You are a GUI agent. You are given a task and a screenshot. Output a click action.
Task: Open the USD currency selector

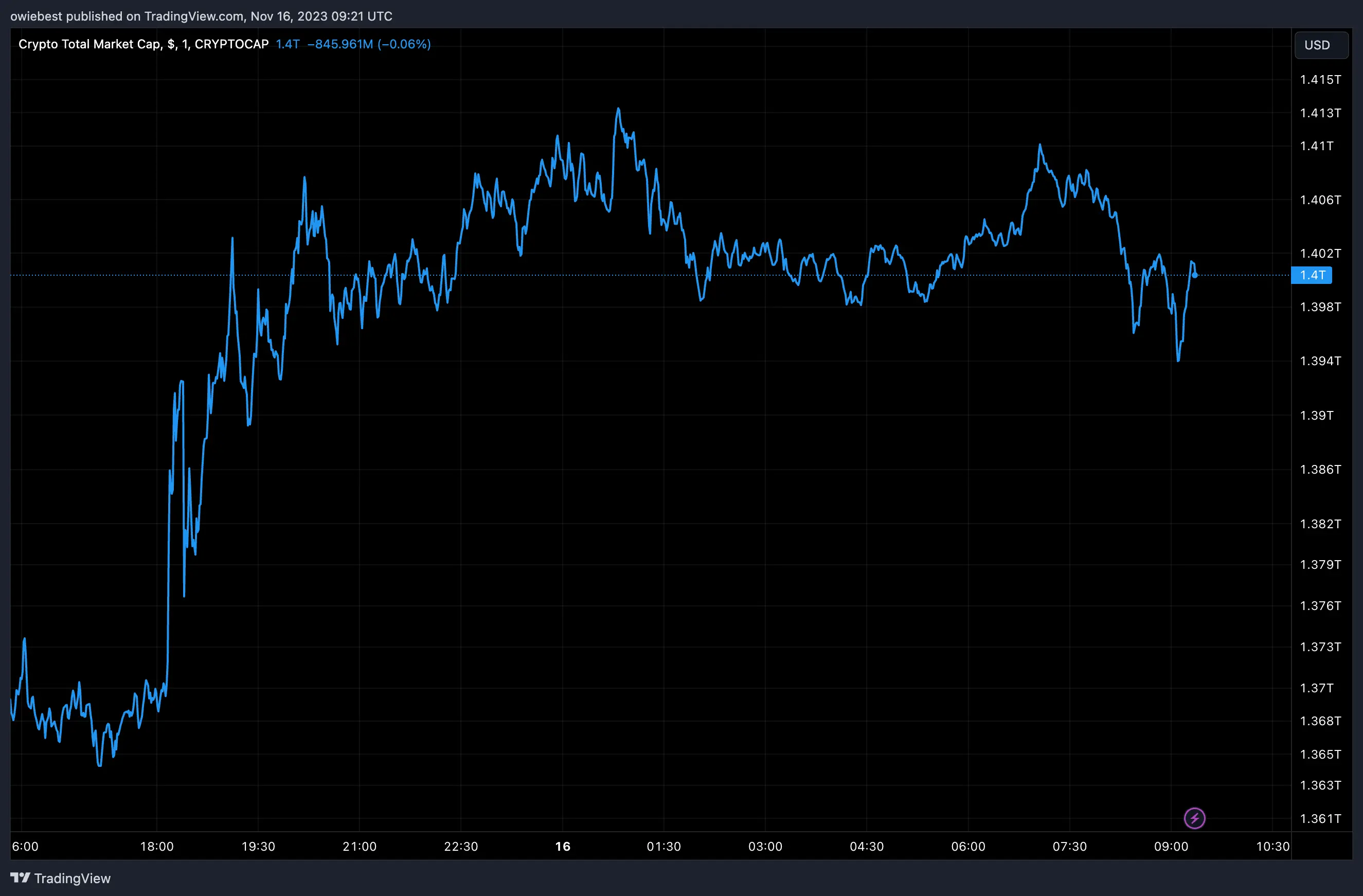tap(1321, 45)
